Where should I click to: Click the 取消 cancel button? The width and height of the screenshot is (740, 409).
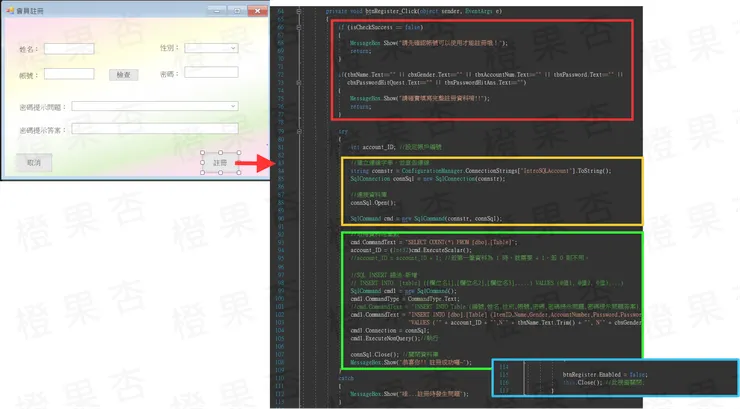click(x=34, y=163)
